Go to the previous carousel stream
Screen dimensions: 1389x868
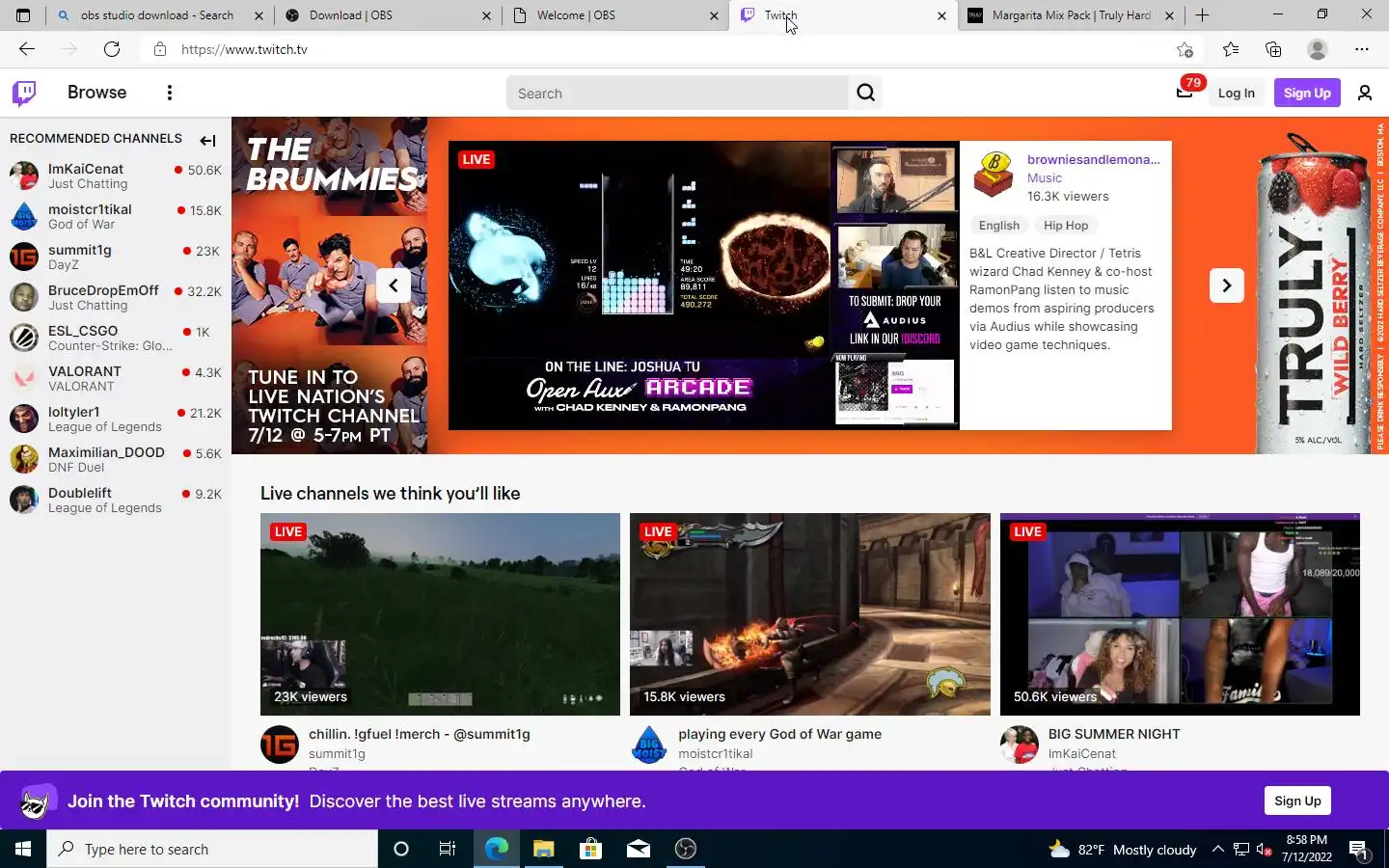(x=394, y=285)
